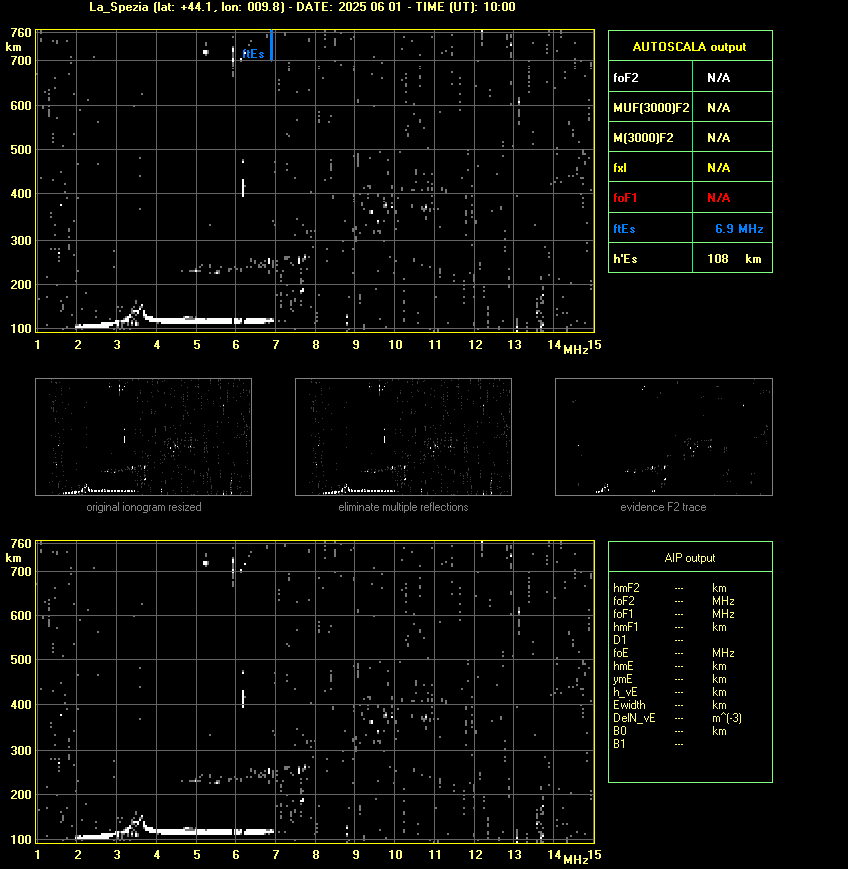The image size is (848, 869).
Task: Click the red foF1 label in AUTOSCALA table
Action: pyautogui.click(x=625, y=197)
